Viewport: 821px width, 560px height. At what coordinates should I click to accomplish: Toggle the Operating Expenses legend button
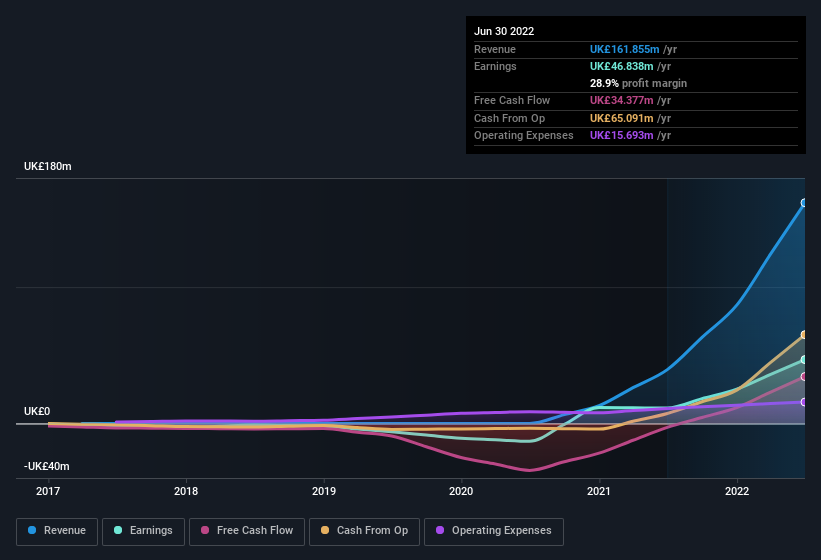[x=494, y=532]
